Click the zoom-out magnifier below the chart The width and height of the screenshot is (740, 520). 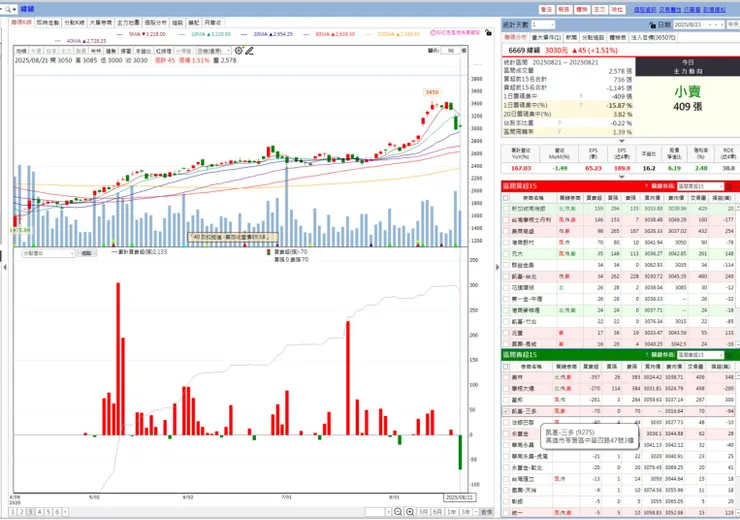click(398, 512)
